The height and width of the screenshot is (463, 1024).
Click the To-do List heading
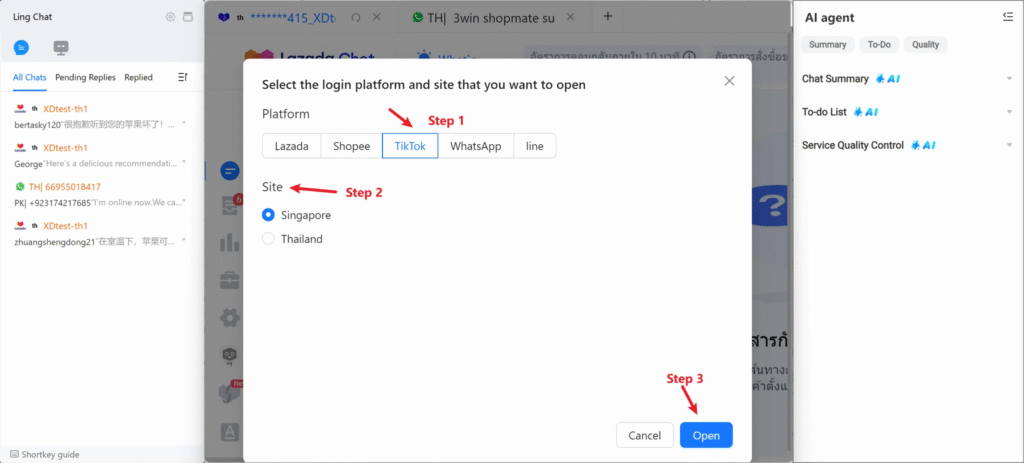(824, 112)
